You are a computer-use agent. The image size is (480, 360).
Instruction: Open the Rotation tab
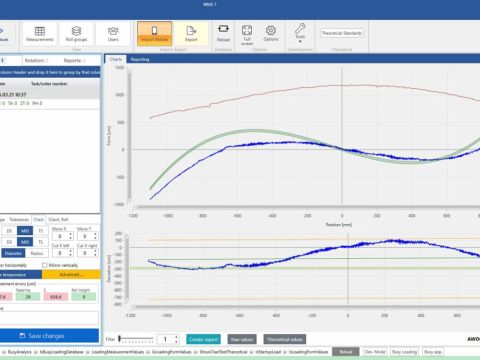coord(36,60)
